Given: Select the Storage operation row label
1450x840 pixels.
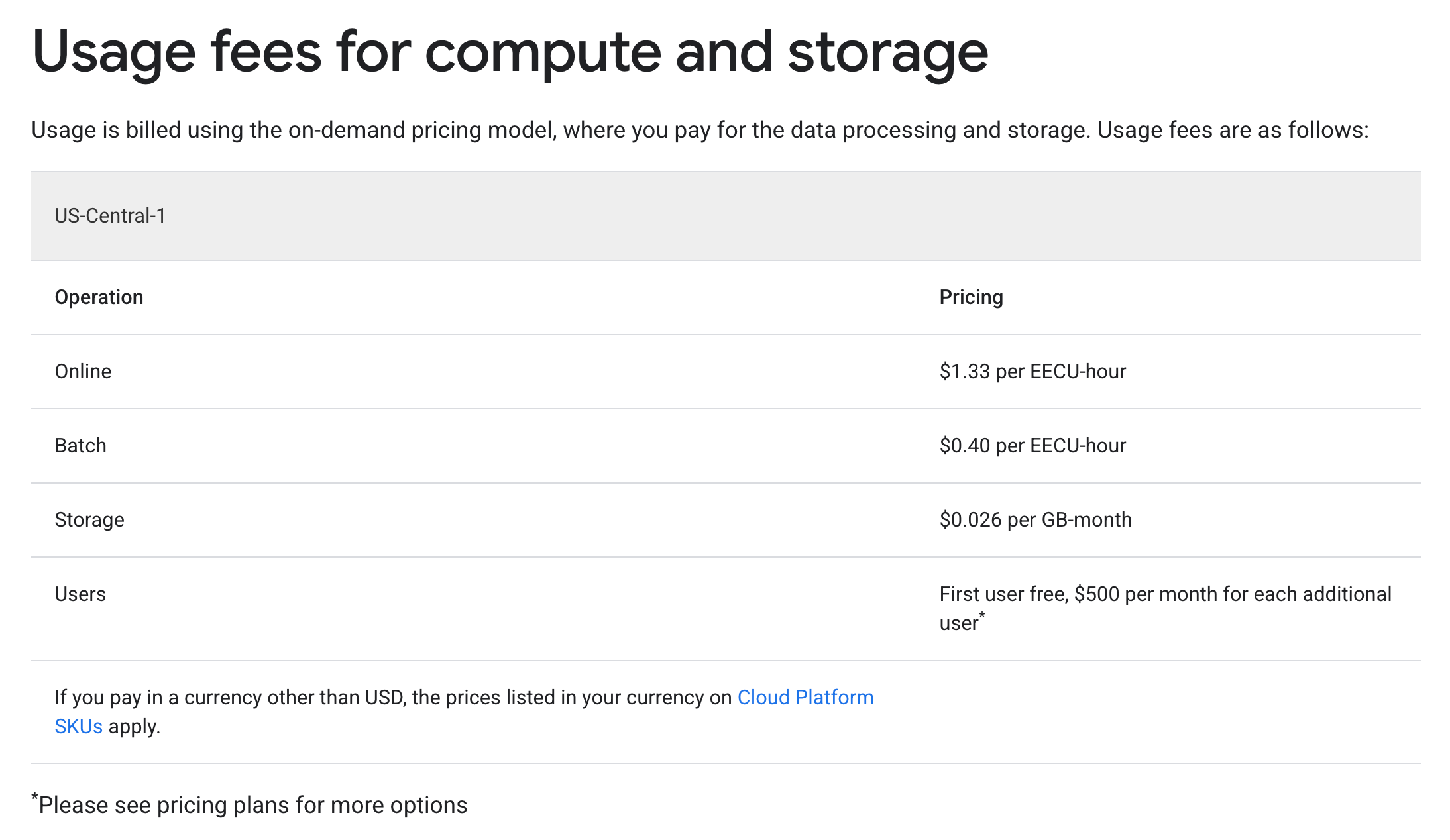Looking at the screenshot, I should [89, 520].
